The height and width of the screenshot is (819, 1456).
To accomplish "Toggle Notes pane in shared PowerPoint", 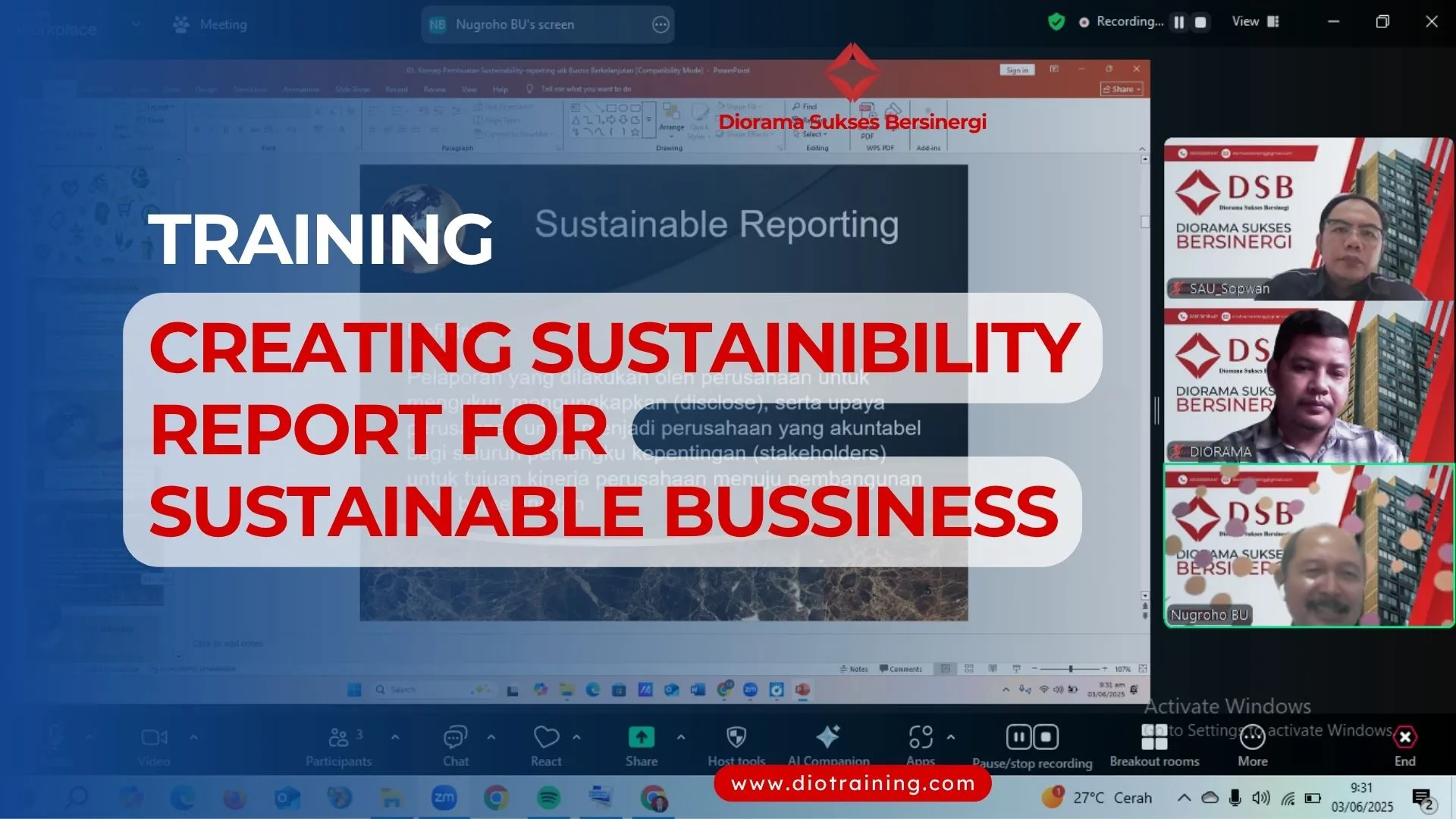I will 854,669.
